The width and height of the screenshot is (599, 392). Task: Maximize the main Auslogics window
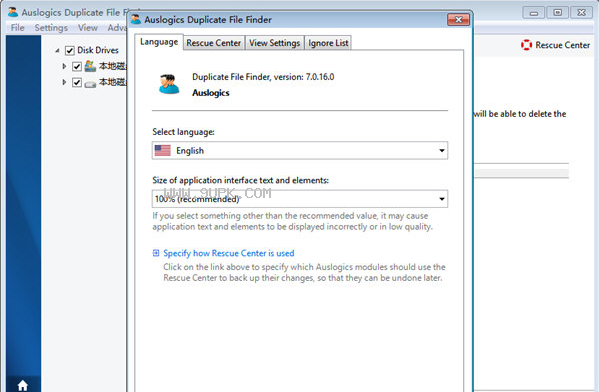(x=557, y=13)
